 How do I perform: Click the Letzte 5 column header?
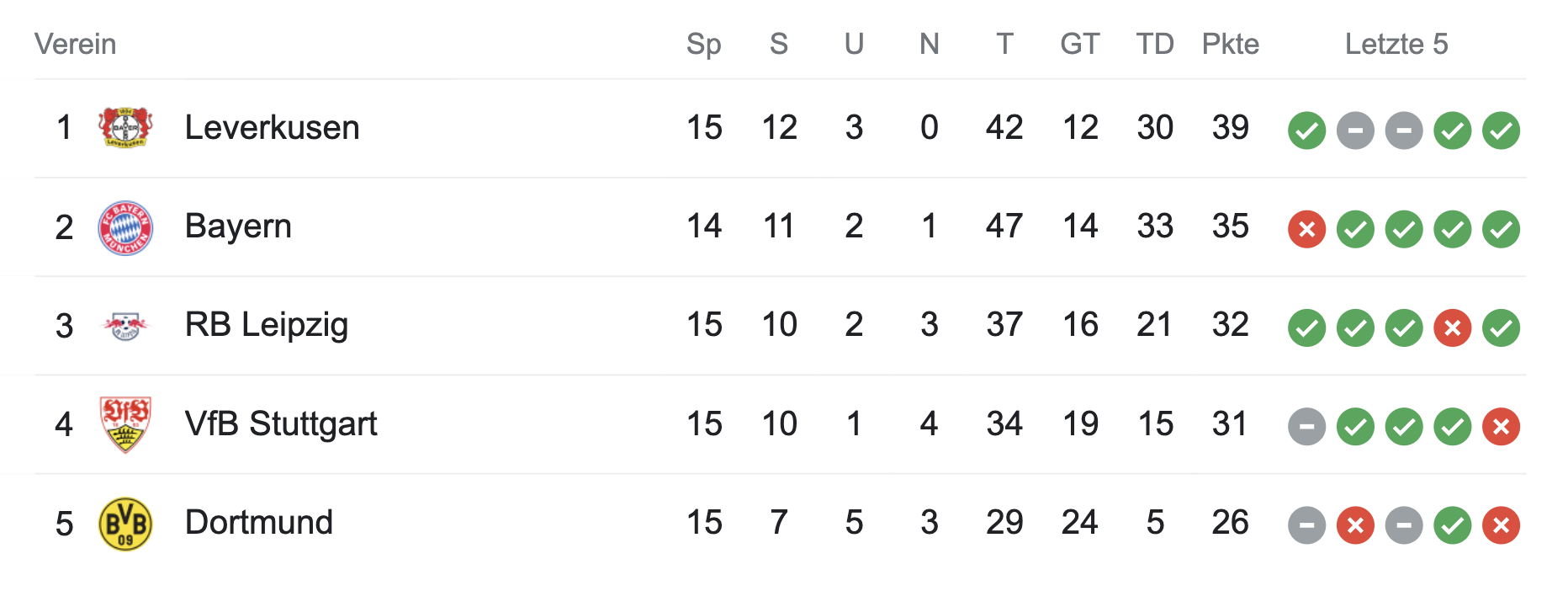point(1396,44)
